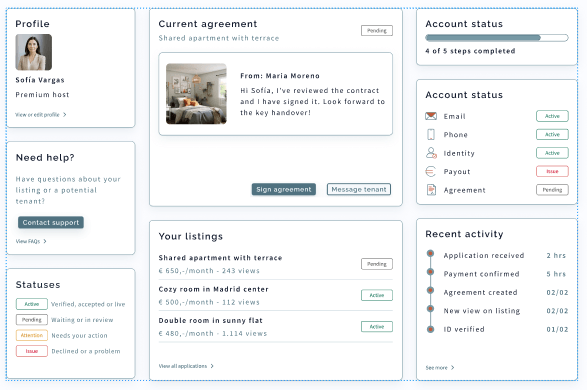The width and height of the screenshot is (587, 390).
Task: Click the € 650,-/month · 243 views text
Action: [x=209, y=271]
